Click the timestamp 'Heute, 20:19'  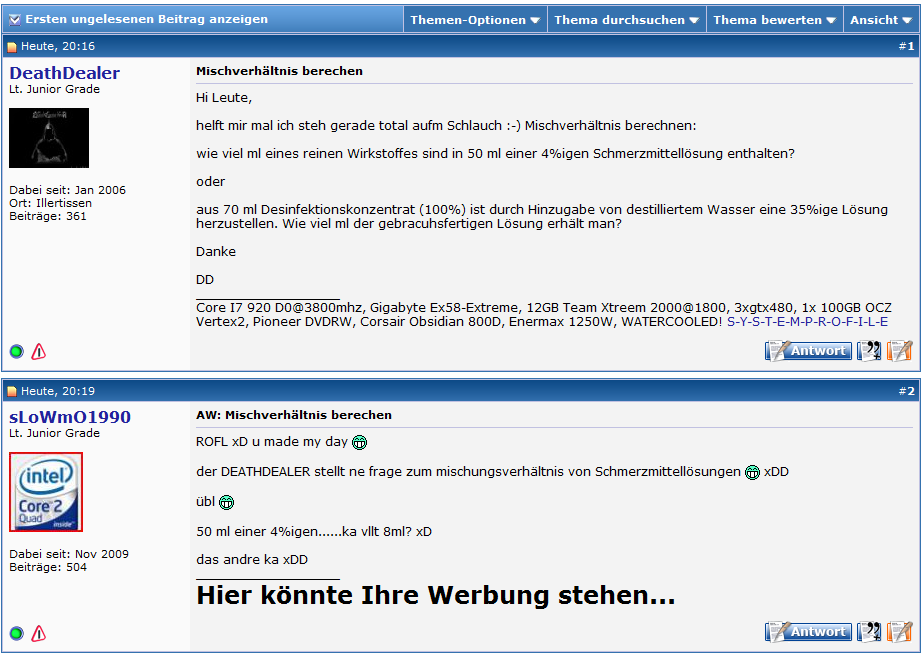coord(58,391)
